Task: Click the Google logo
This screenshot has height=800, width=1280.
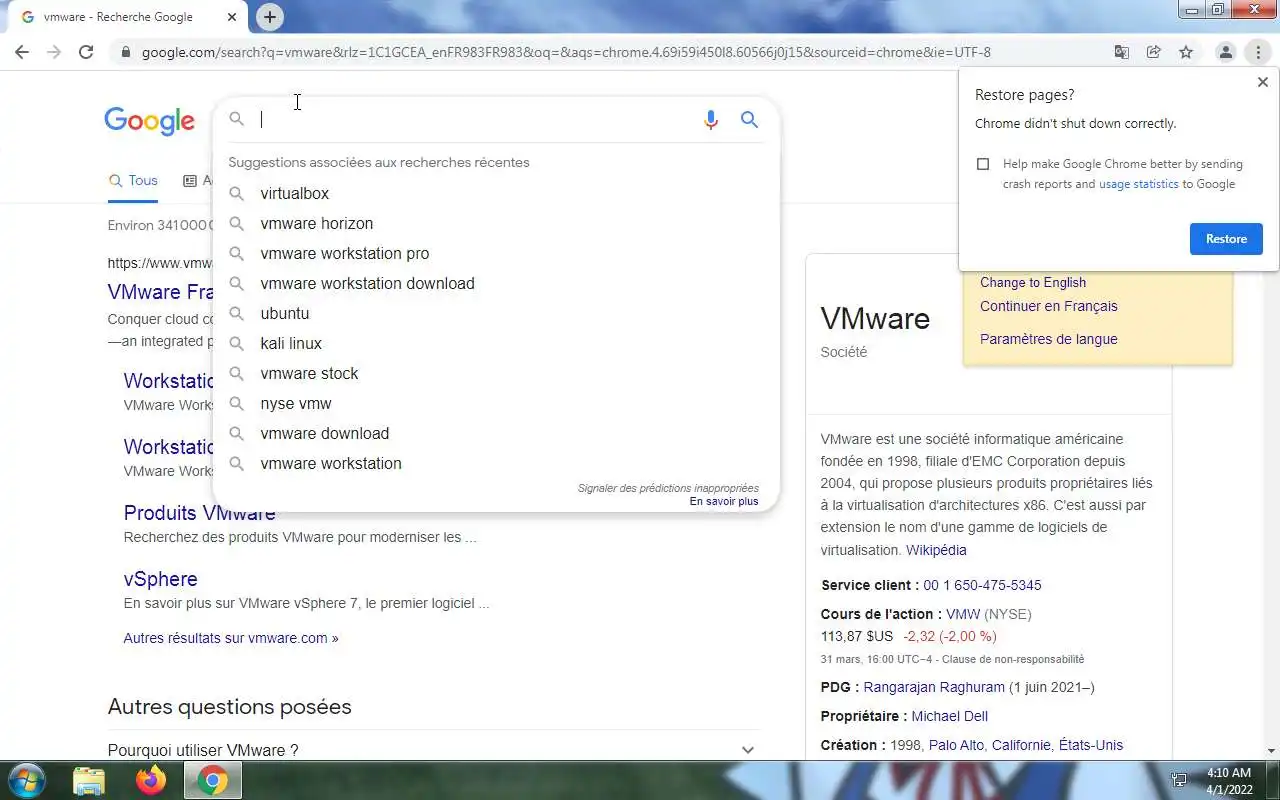Action: 150,121
